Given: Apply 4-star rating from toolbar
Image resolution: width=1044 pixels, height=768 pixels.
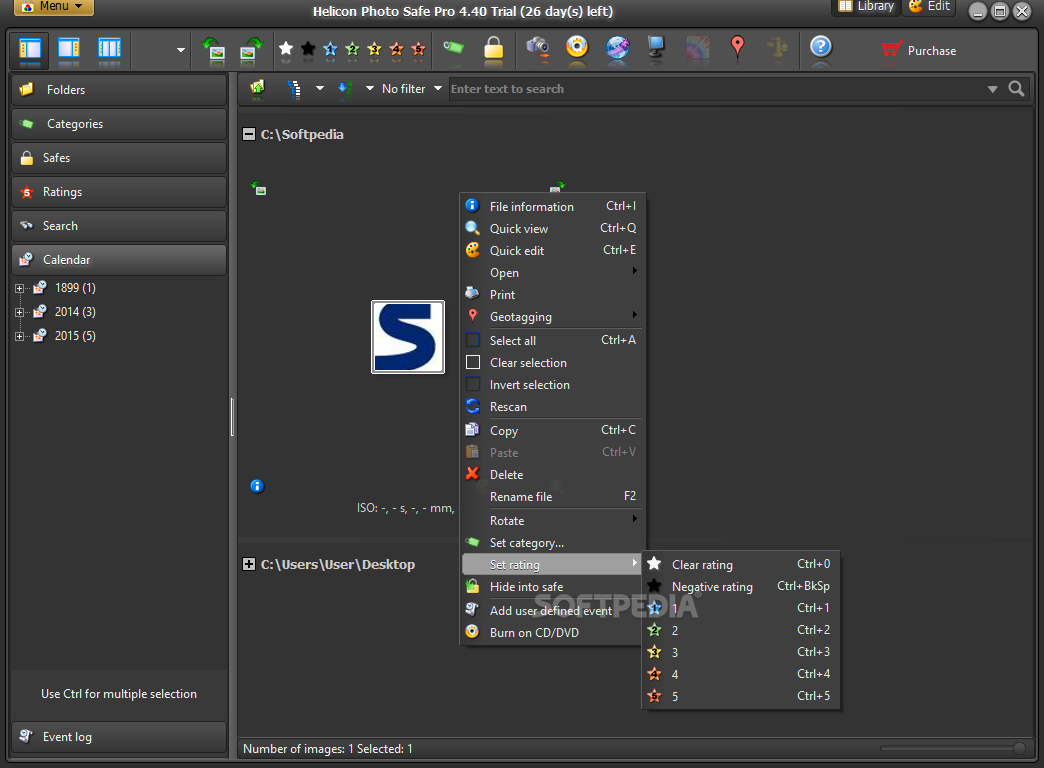Looking at the screenshot, I should [x=396, y=49].
